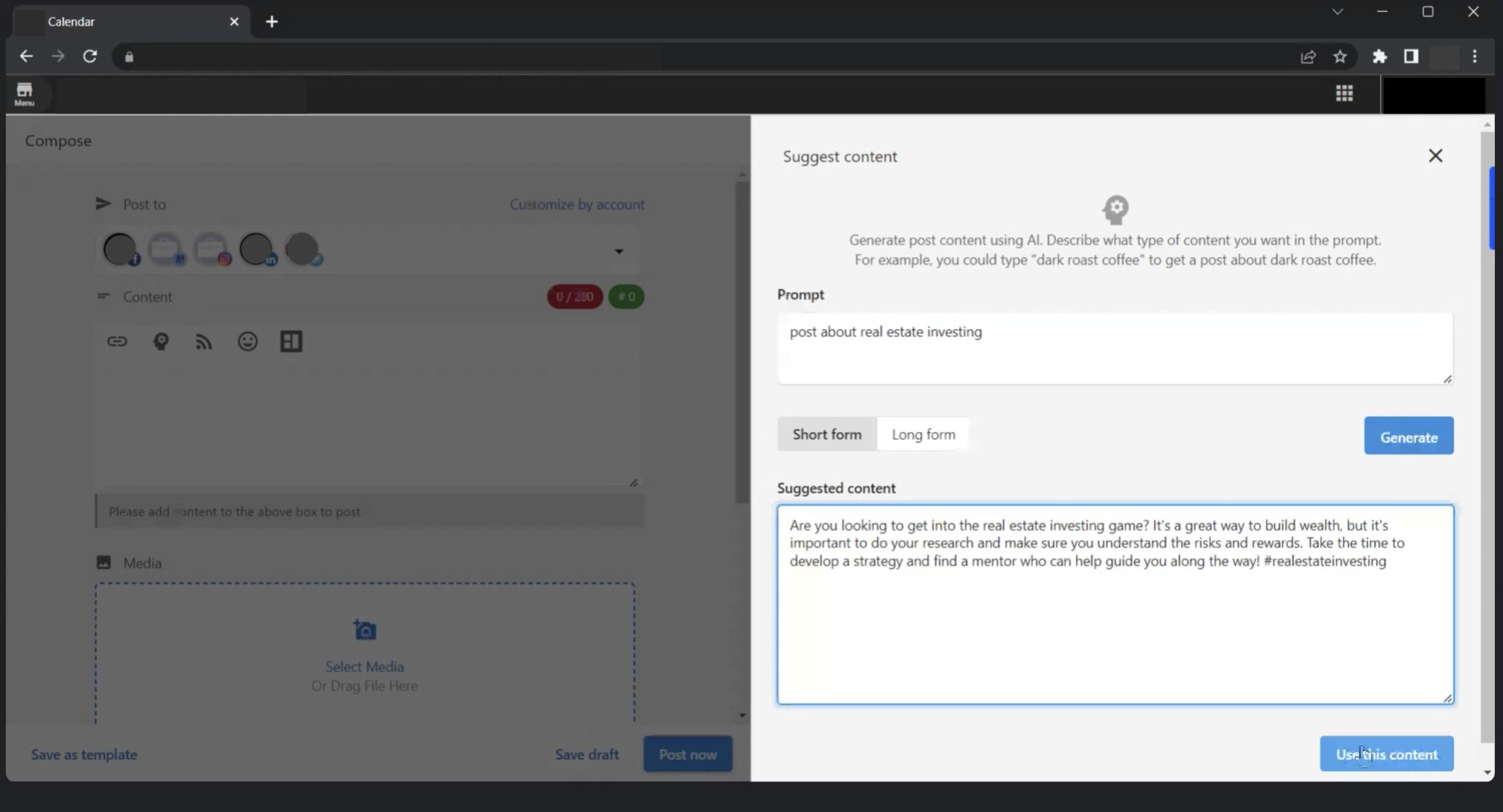Reload the page with the refresh icon
The width and height of the screenshot is (1503, 812).
pos(90,56)
